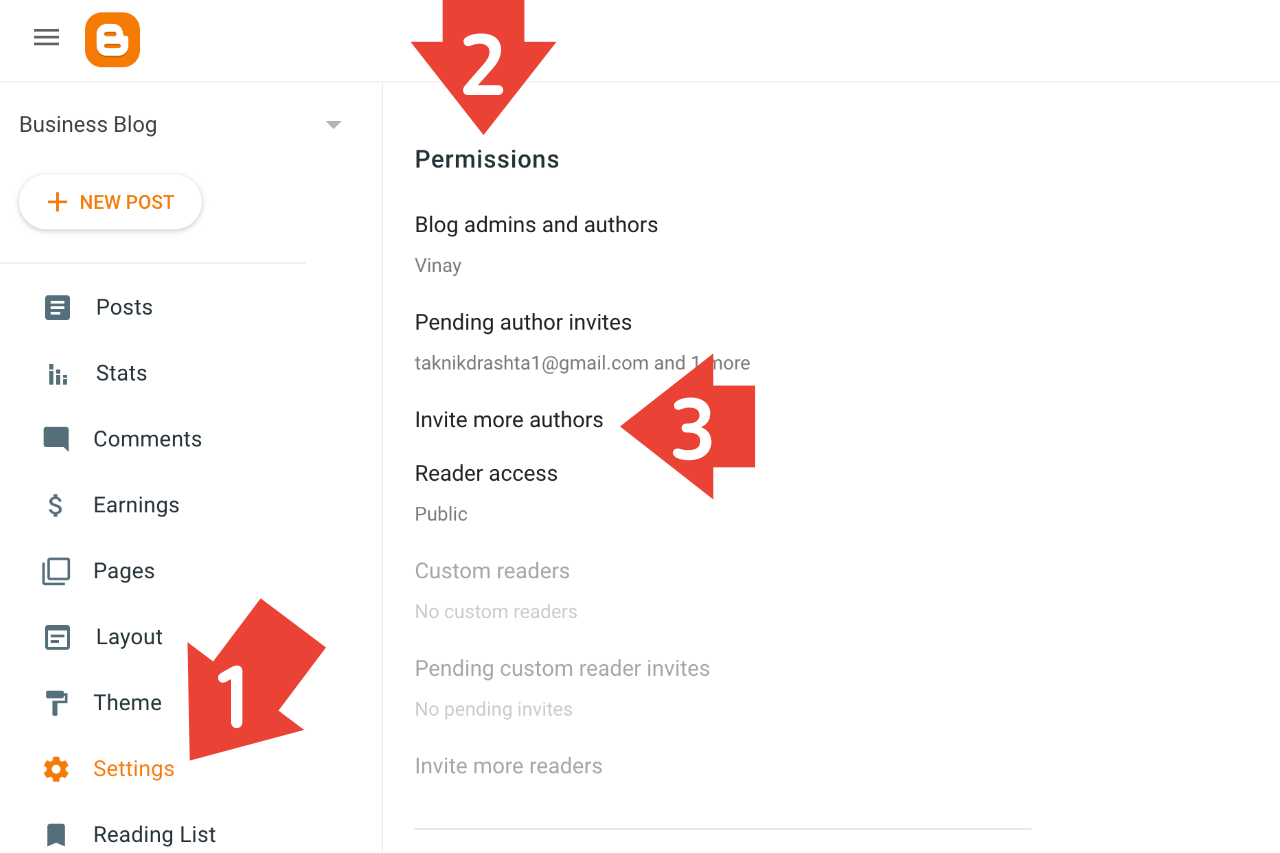This screenshot has height=853, width=1280.
Task: Change the Reader access setting
Action: coord(486,492)
